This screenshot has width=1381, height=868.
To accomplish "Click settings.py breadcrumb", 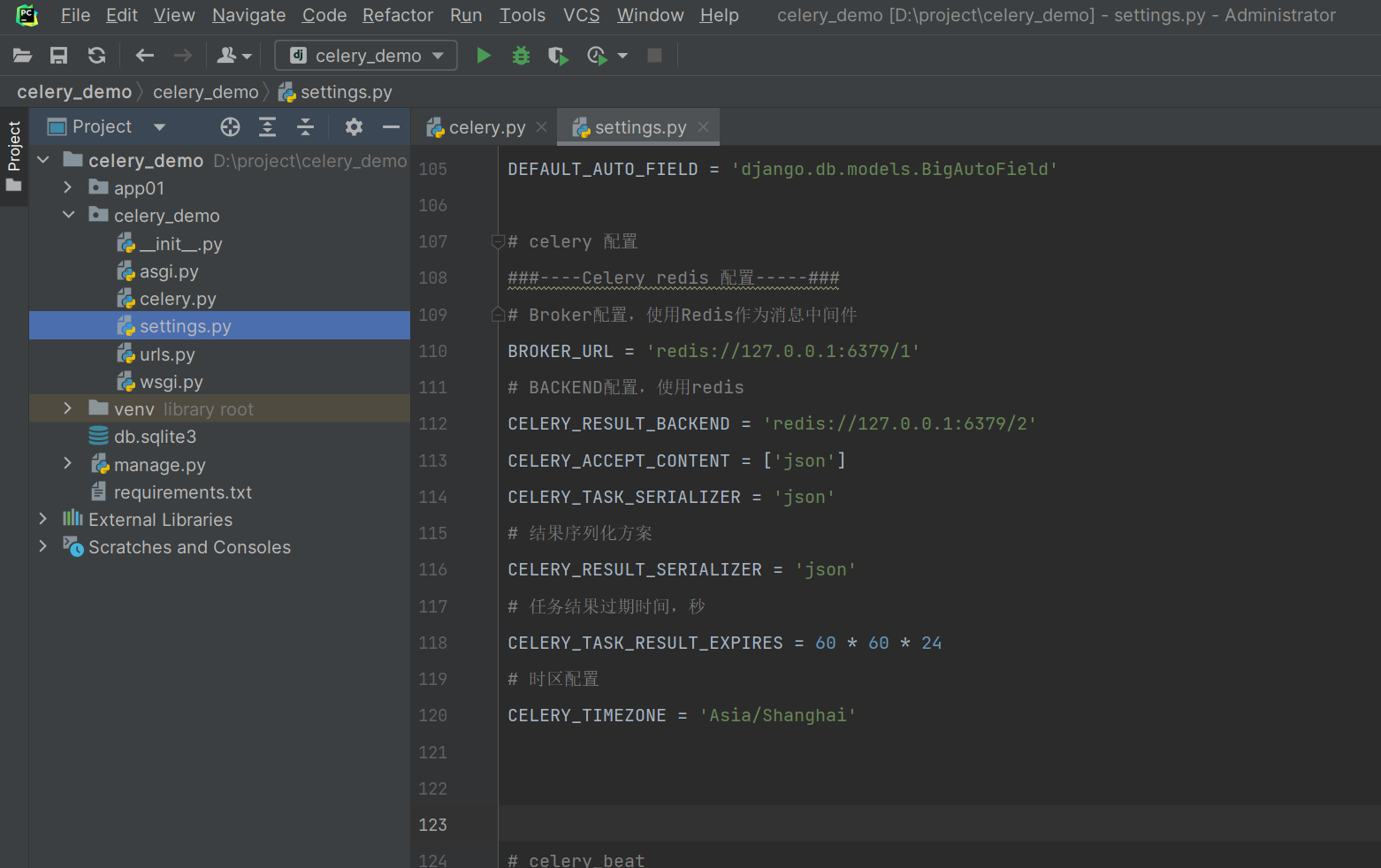I will [x=336, y=92].
